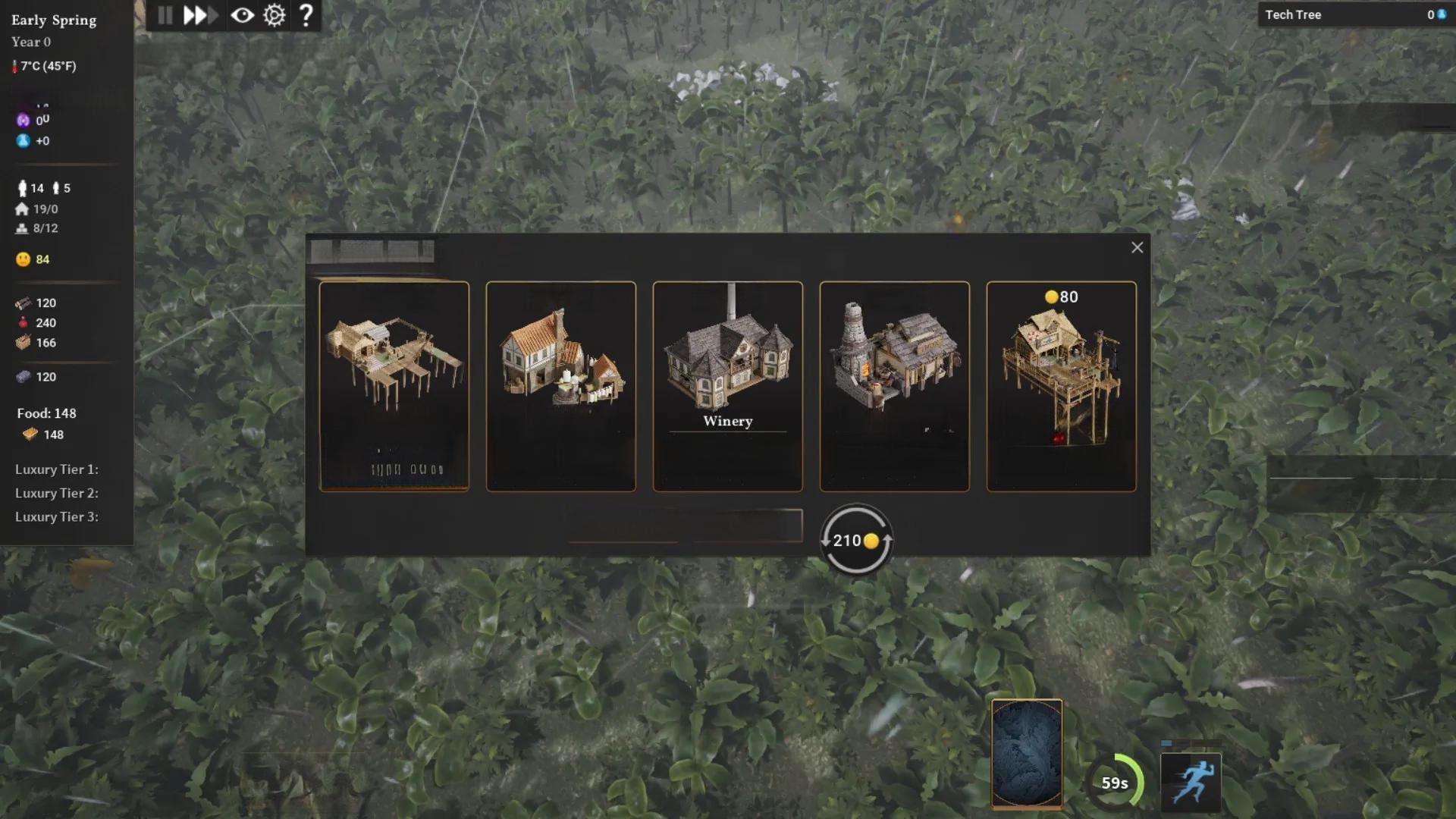Toggle the eye visibility overlay icon
The width and height of the screenshot is (1456, 819).
coord(243,15)
